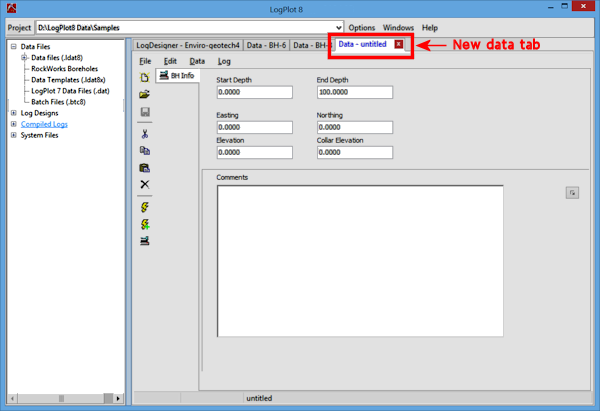Close the Data - untitled tab
The width and height of the screenshot is (600, 411).
tap(399, 45)
